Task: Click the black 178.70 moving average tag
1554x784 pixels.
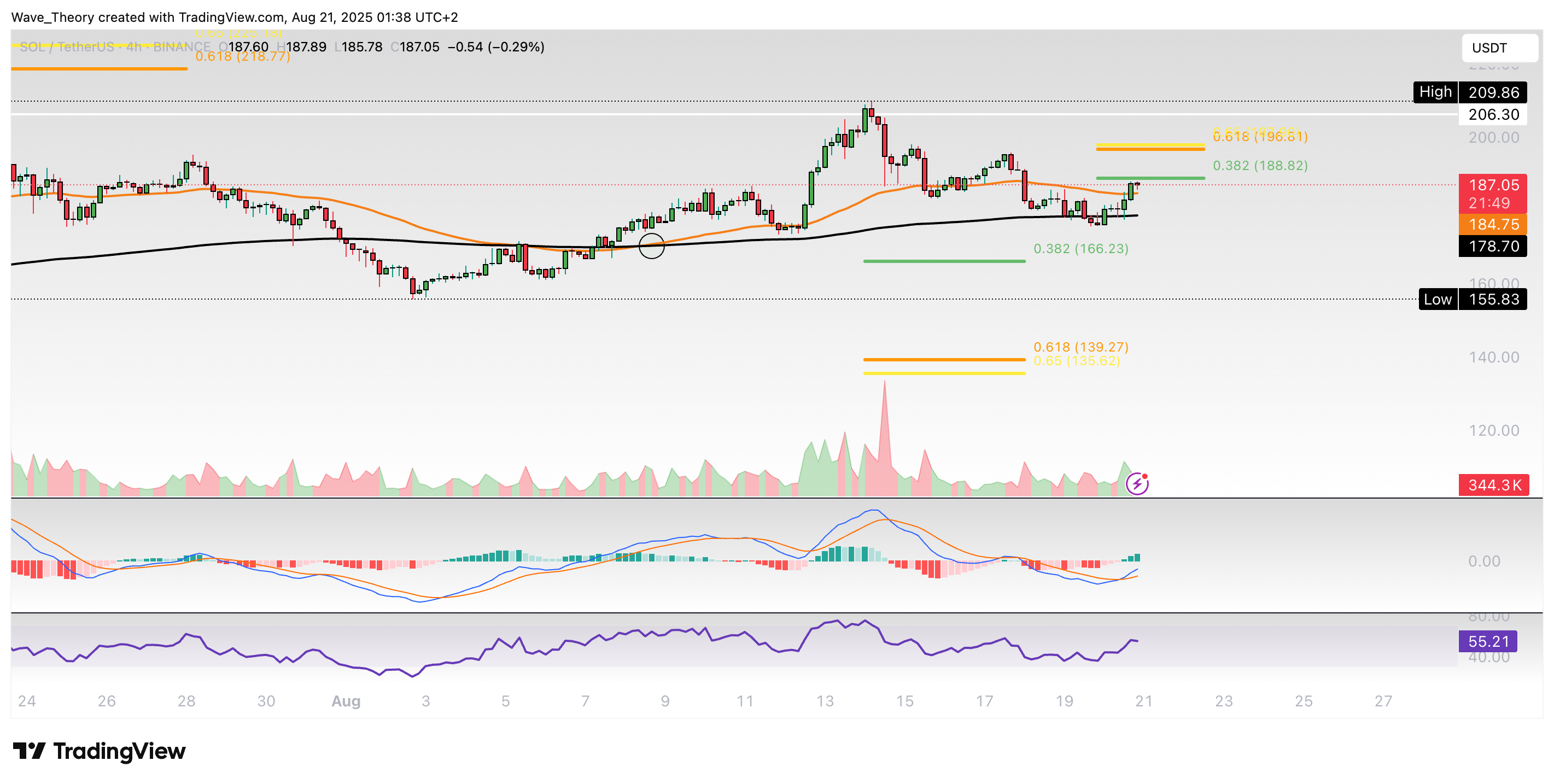Action: [1492, 246]
